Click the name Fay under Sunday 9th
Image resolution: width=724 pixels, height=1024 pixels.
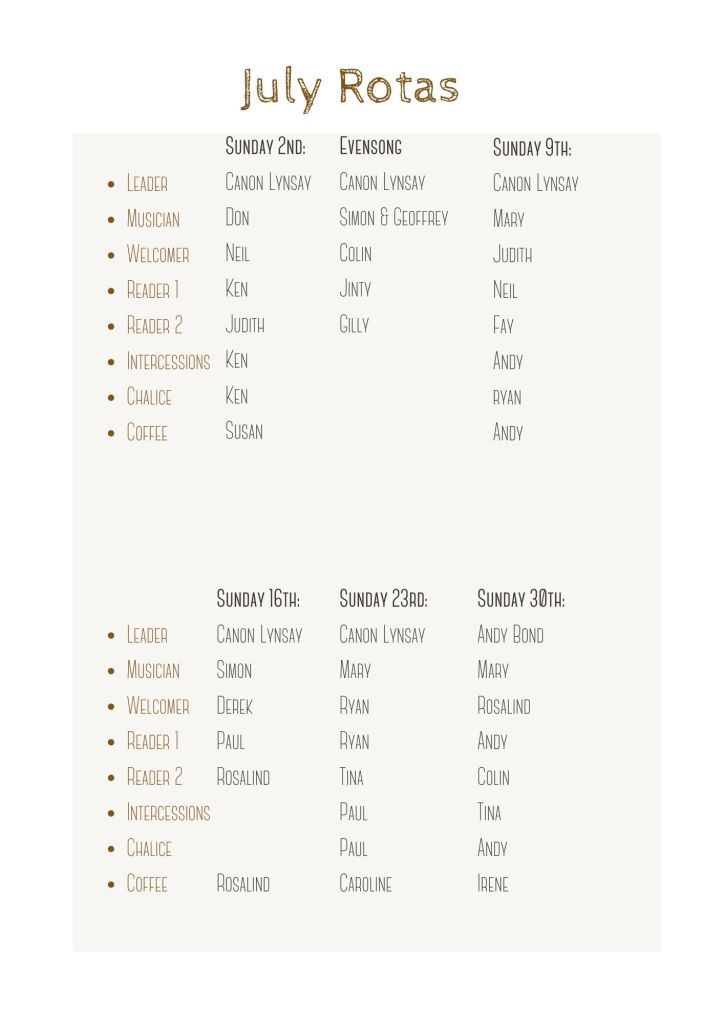point(503,326)
